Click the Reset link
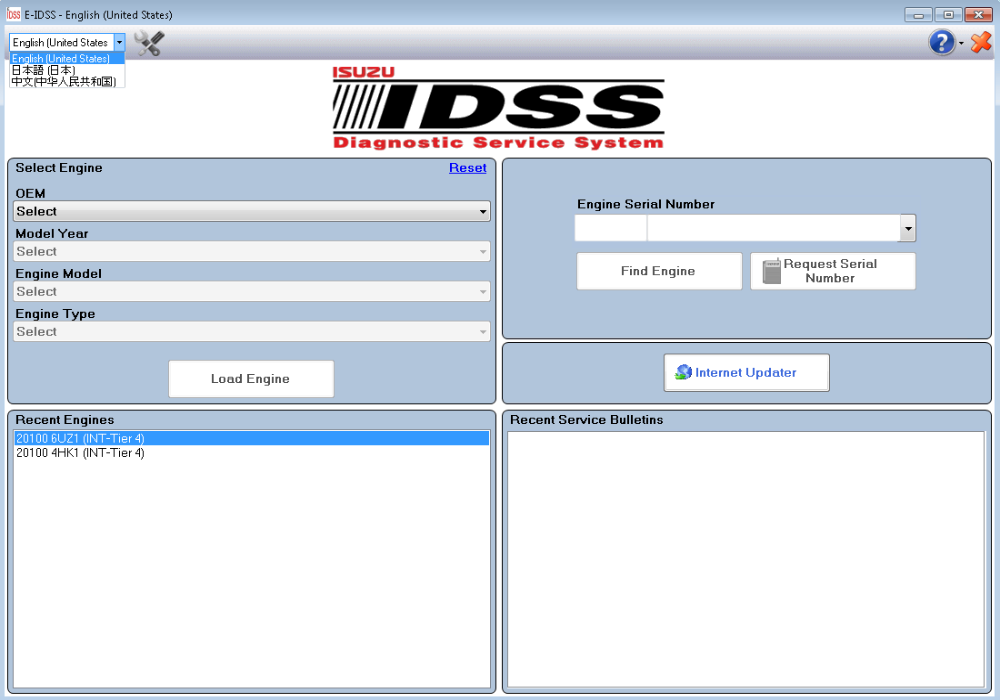Image resolution: width=1000 pixels, height=700 pixels. (x=467, y=168)
